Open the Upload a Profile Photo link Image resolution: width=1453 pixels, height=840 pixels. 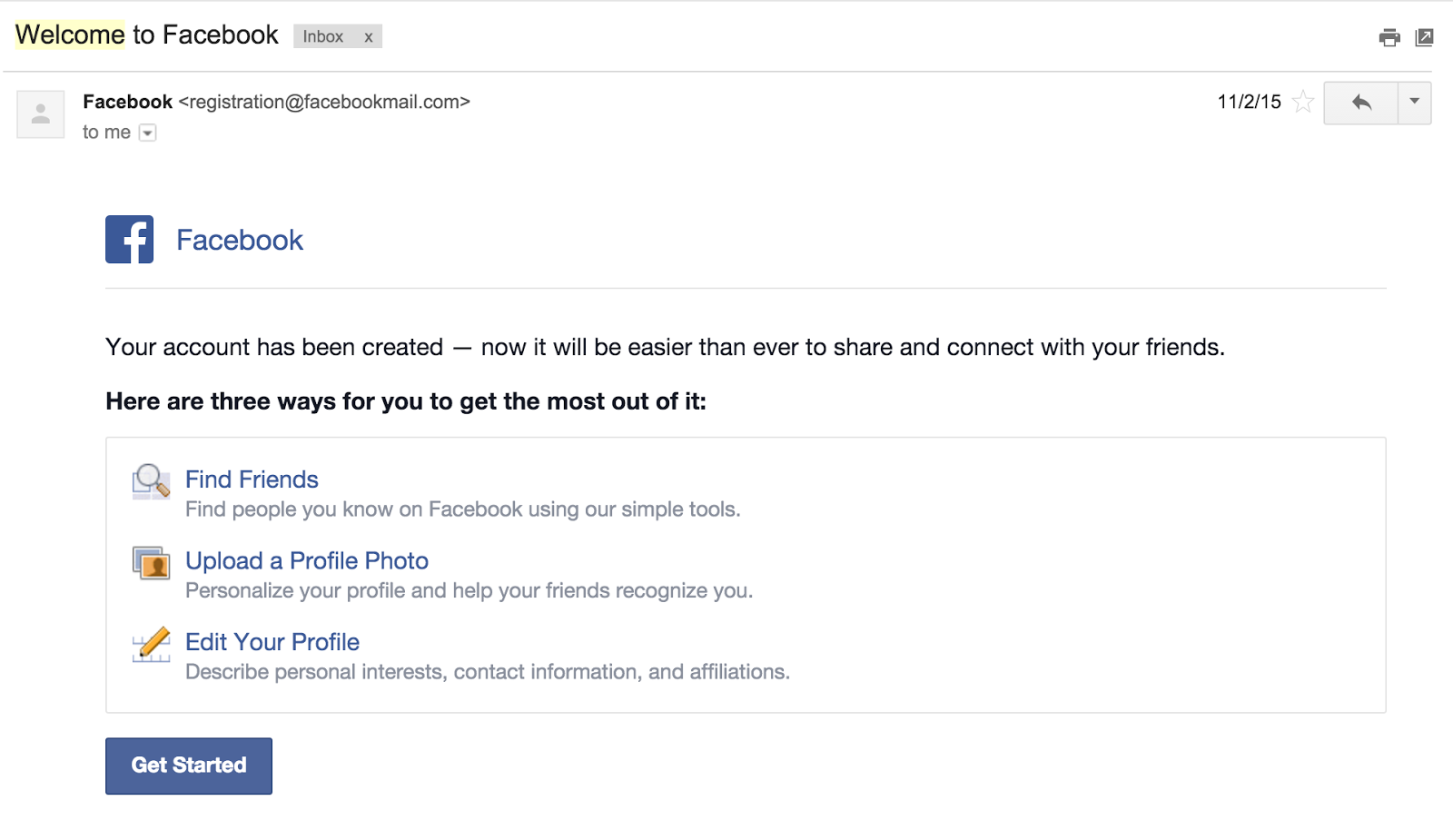click(x=307, y=561)
